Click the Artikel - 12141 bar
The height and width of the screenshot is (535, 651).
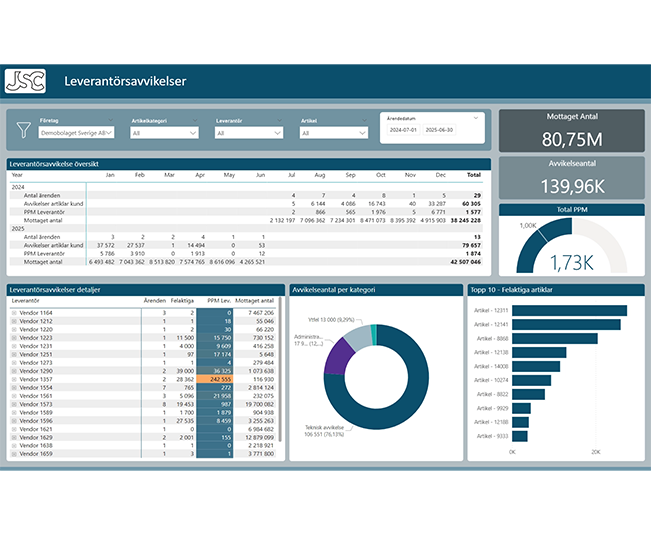coord(566,325)
